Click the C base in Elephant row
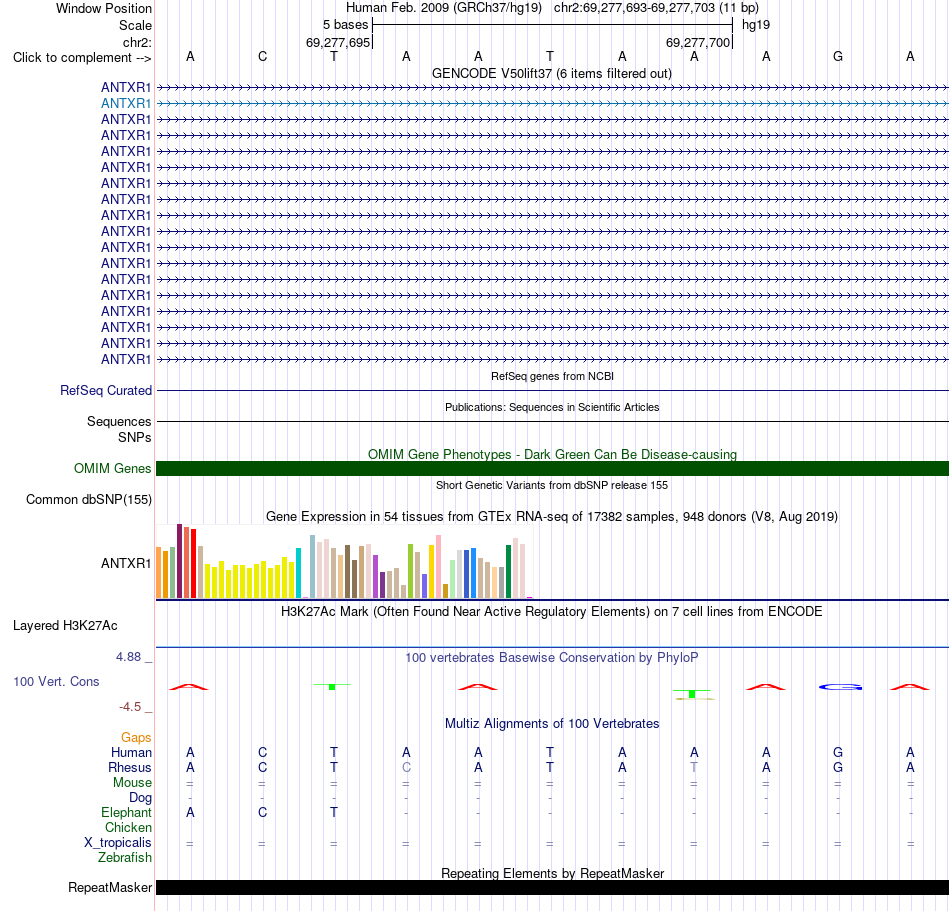The width and height of the screenshot is (950, 911). (x=262, y=813)
